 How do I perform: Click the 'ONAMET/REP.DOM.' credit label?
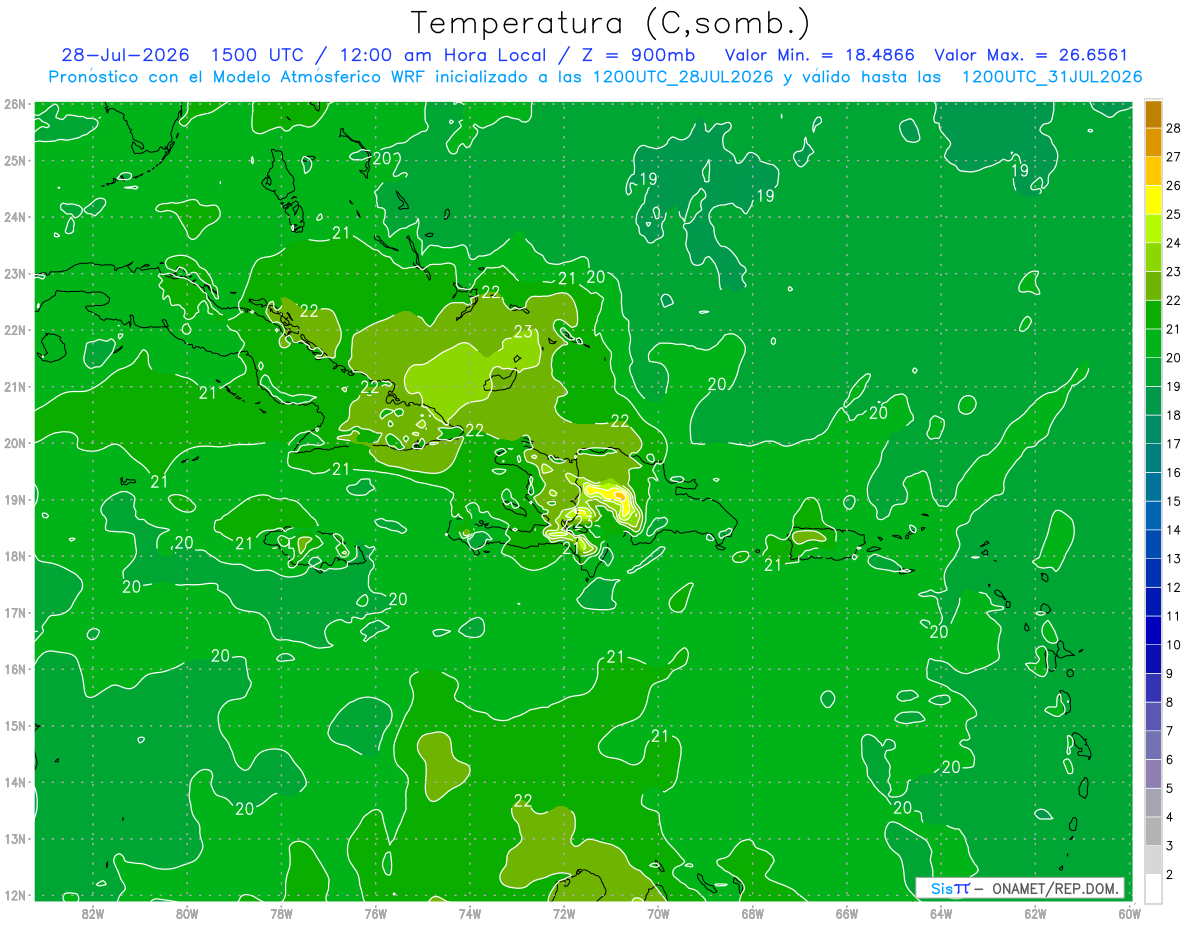[1055, 888]
